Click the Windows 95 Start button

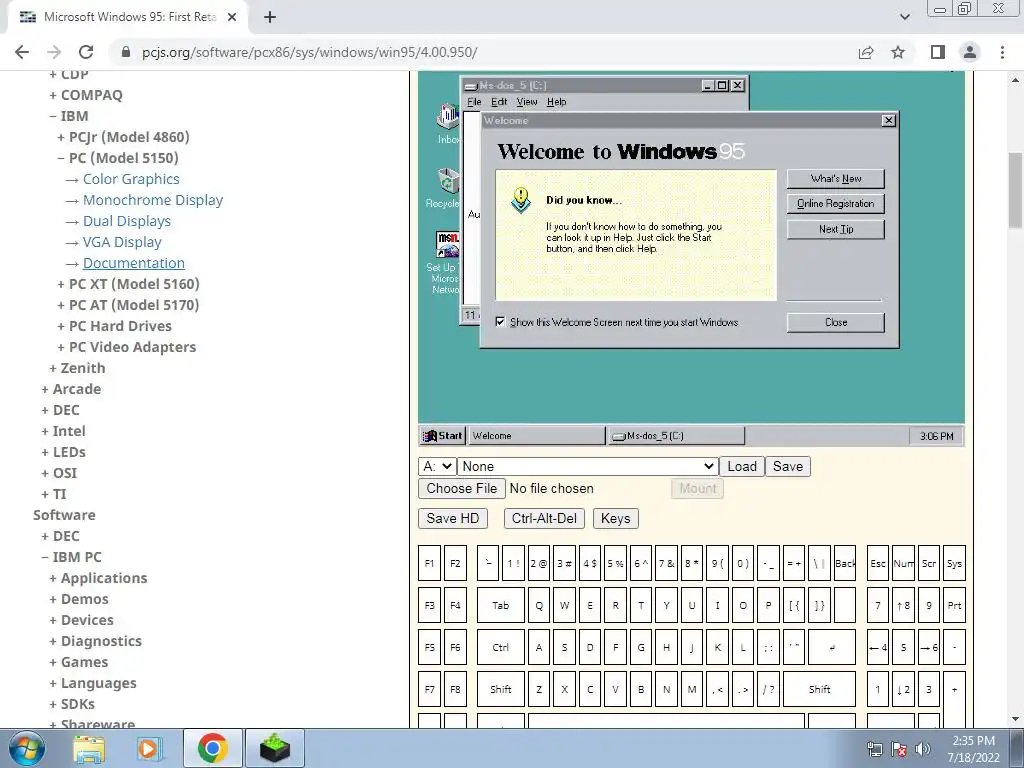coord(442,436)
